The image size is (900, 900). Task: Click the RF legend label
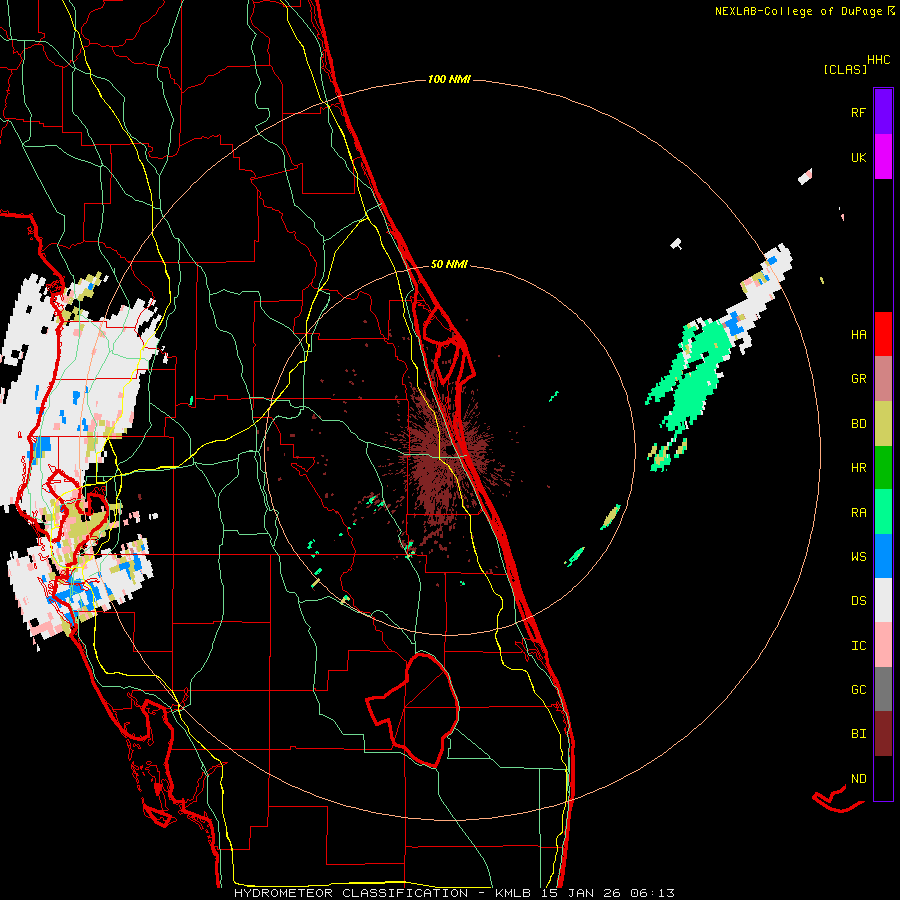[x=858, y=112]
